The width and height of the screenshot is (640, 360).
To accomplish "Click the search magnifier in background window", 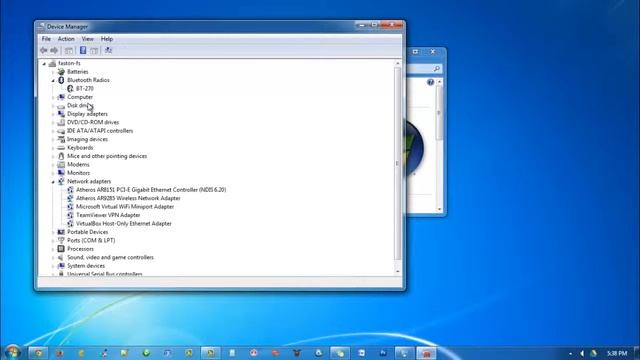I will (x=436, y=69).
